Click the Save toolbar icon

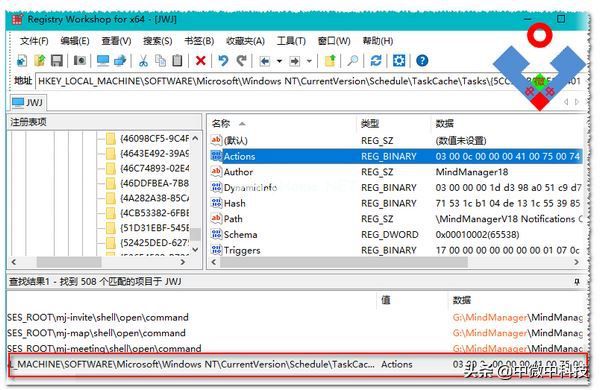point(57,60)
